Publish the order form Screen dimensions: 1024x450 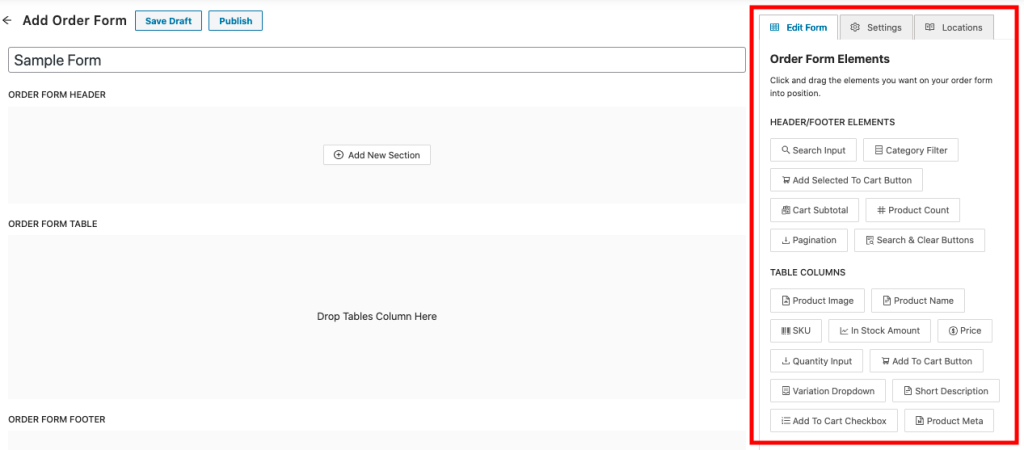[x=235, y=21]
